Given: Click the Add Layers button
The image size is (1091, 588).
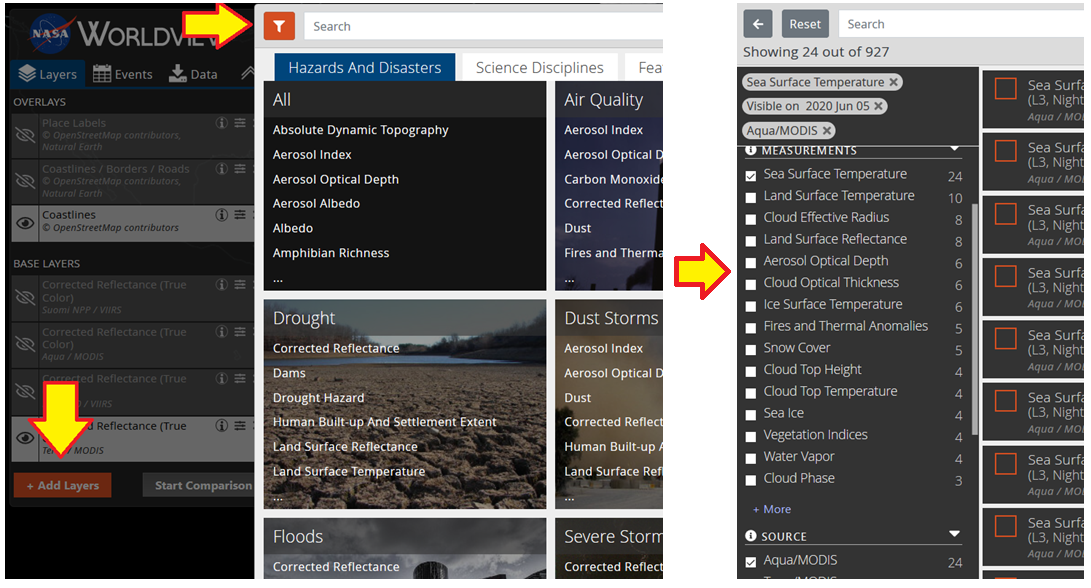Looking at the screenshot, I should click(63, 486).
